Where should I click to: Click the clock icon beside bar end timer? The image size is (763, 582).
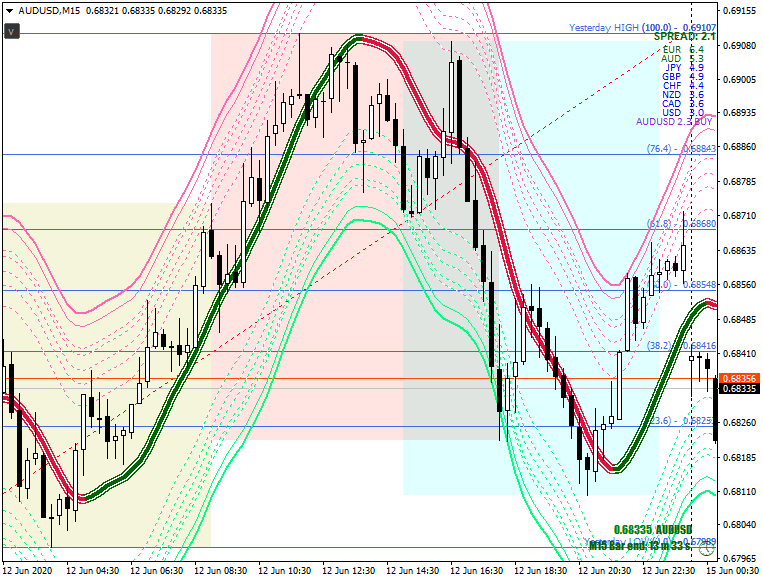[x=707, y=548]
